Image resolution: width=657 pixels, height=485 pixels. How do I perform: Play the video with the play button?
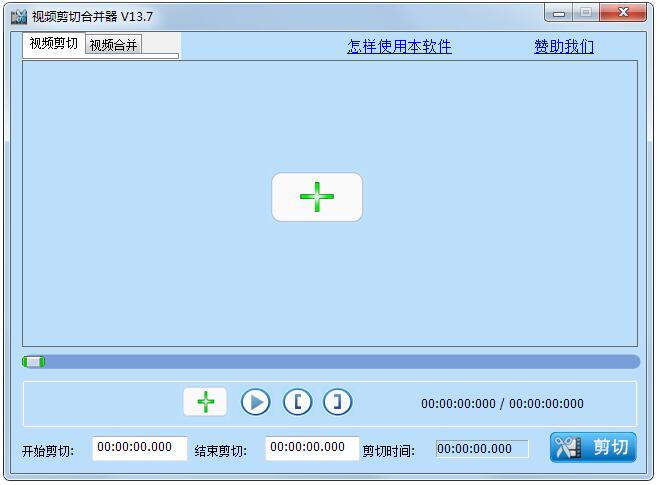pos(256,402)
